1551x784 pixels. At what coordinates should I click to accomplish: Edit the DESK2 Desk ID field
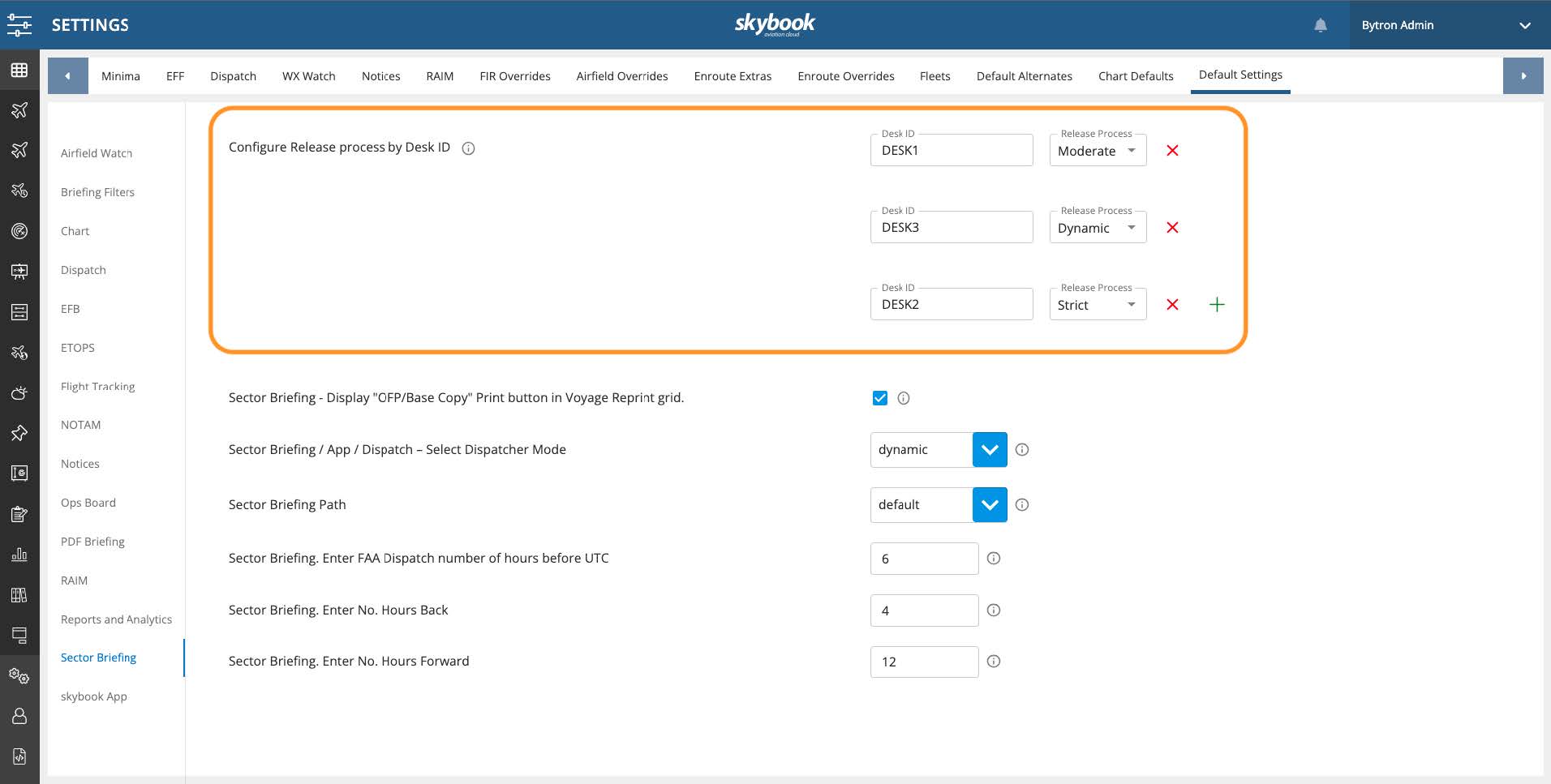pos(952,305)
